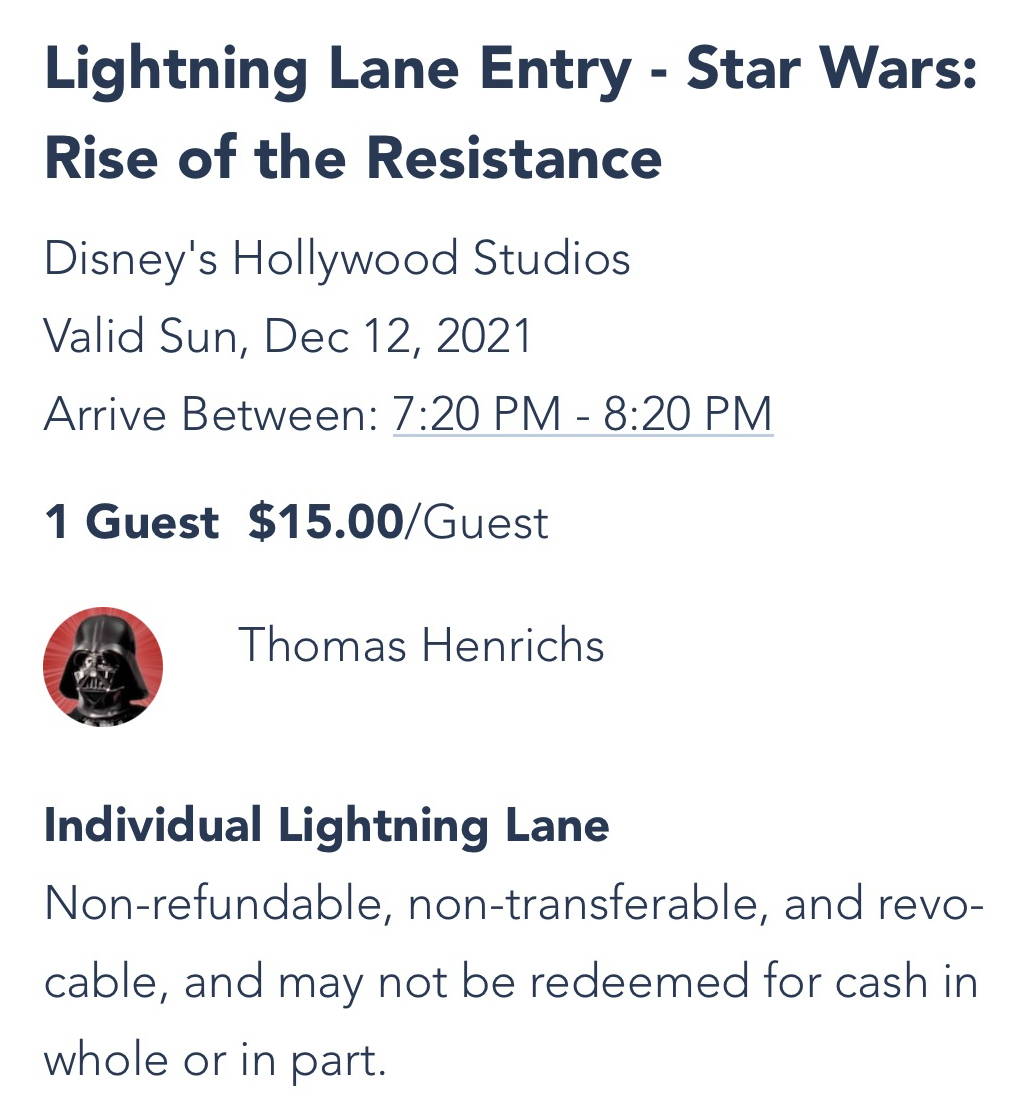Viewport: 1035px width, 1115px height.
Task: Open the 7:20 PM - 8:20 PM arrival link
Action: [583, 414]
